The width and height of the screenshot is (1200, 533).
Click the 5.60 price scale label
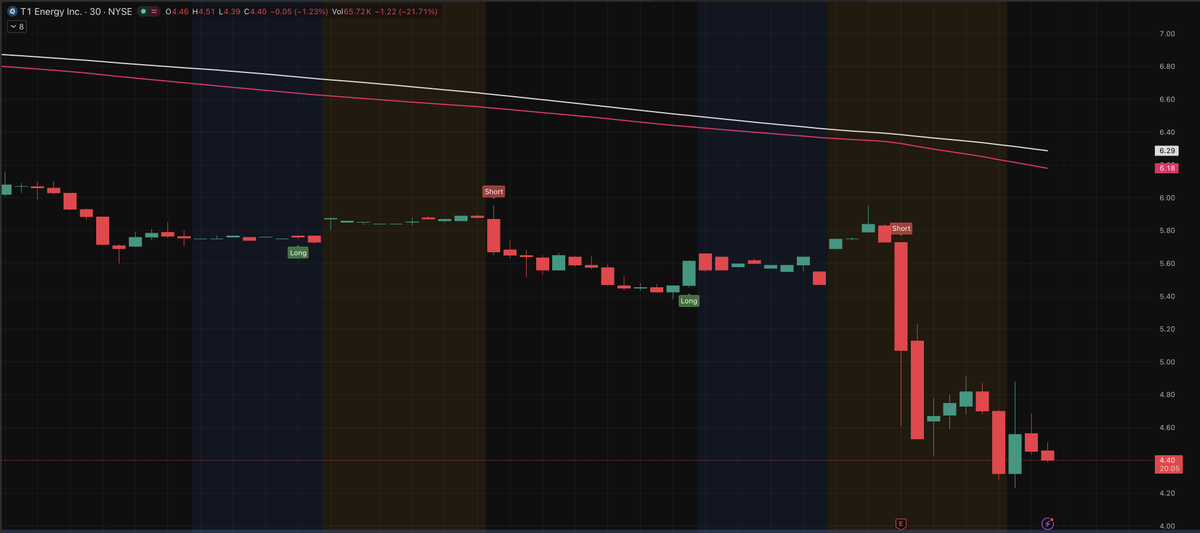pos(1166,264)
